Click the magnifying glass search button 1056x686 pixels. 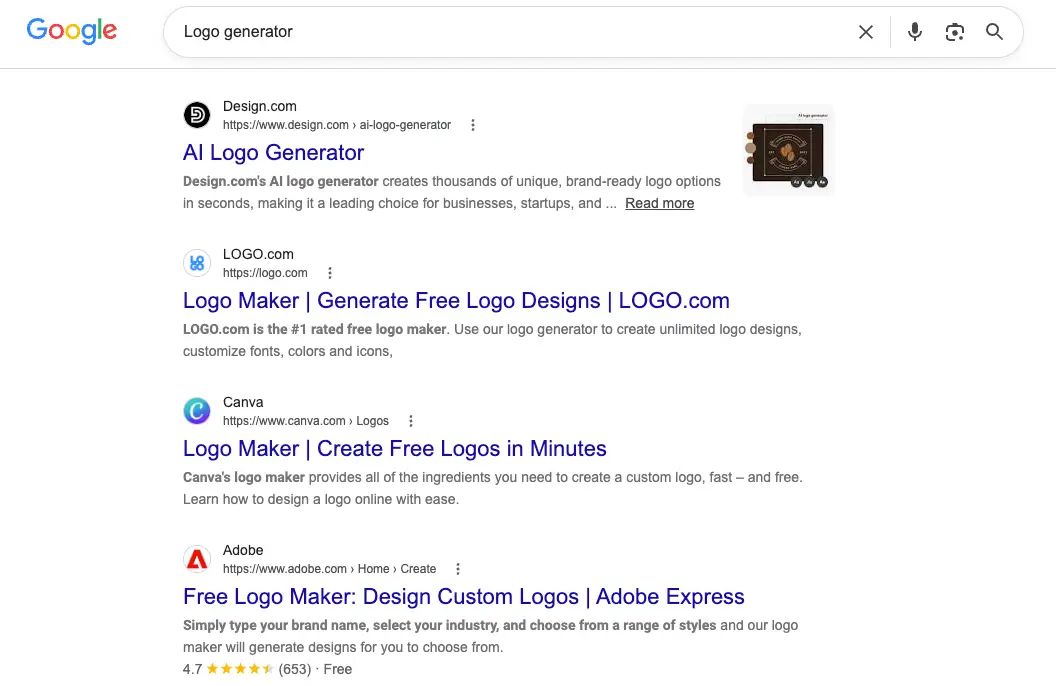coord(994,32)
